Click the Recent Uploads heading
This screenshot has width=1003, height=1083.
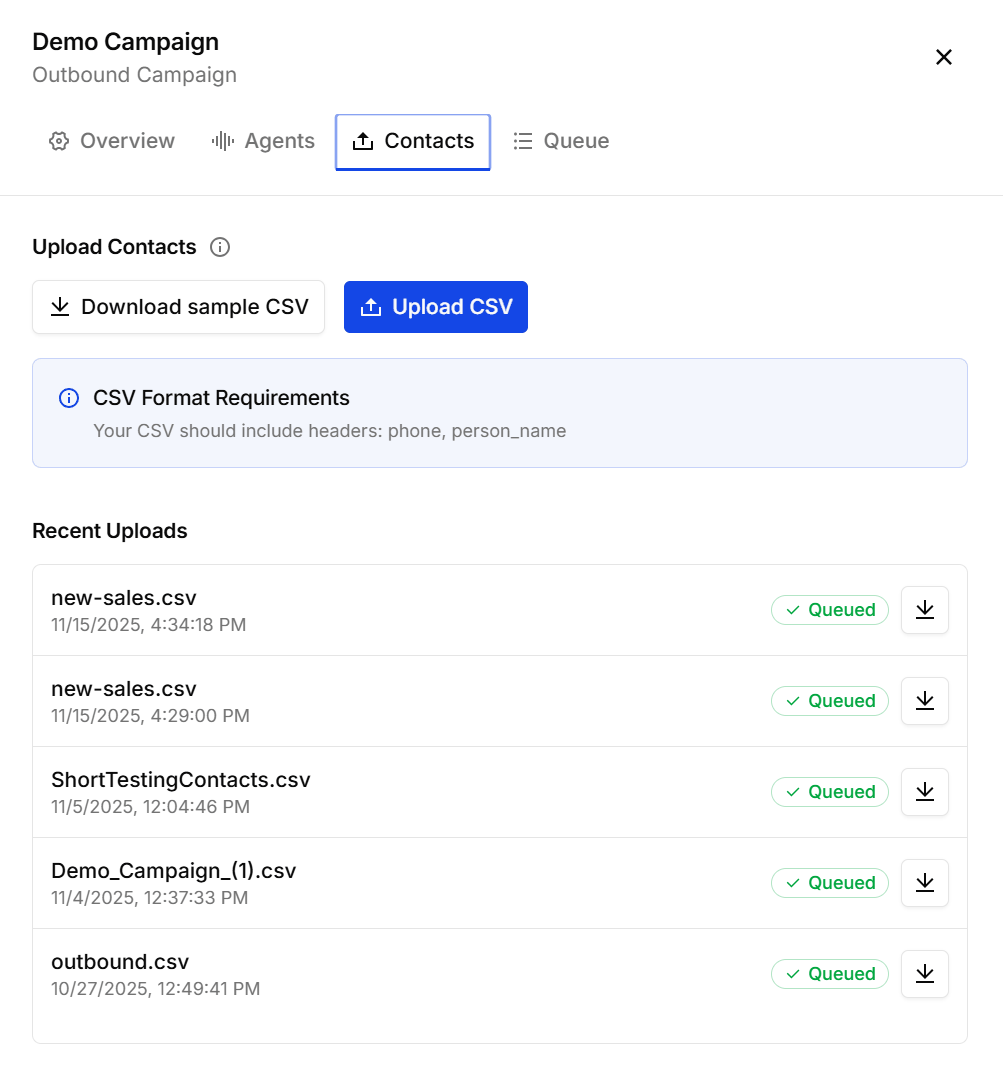110,530
